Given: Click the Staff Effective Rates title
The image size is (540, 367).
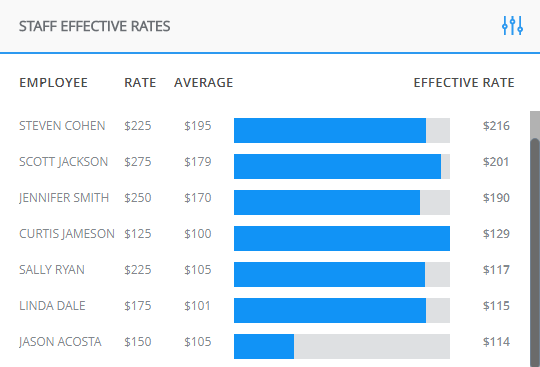Looking at the screenshot, I should tap(94, 26).
